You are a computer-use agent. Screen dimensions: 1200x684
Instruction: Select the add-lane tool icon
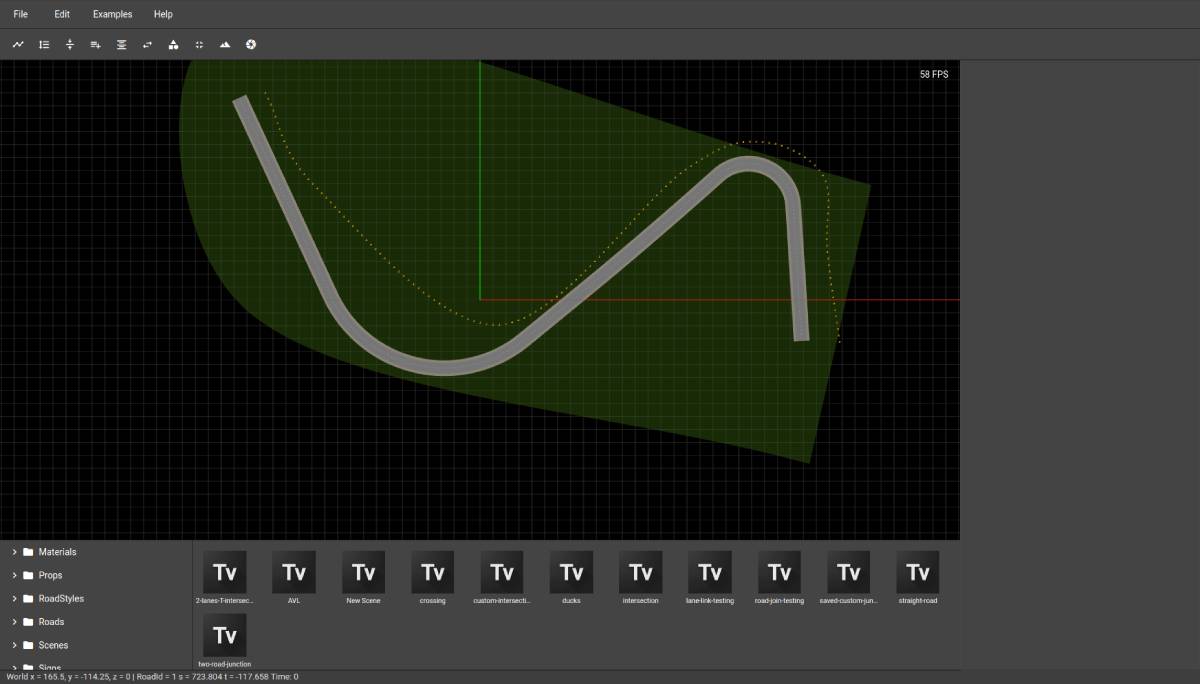pos(96,44)
